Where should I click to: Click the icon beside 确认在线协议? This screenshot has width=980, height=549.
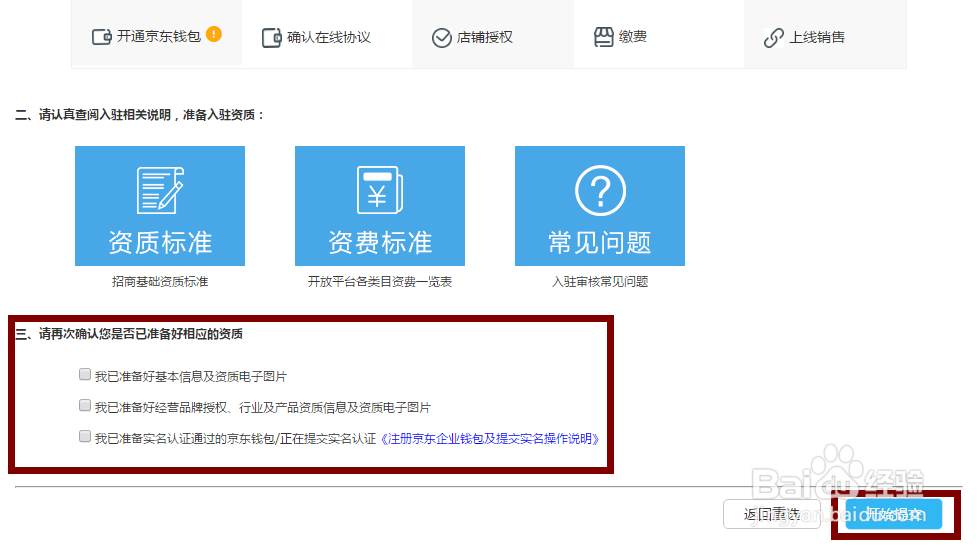coord(272,38)
